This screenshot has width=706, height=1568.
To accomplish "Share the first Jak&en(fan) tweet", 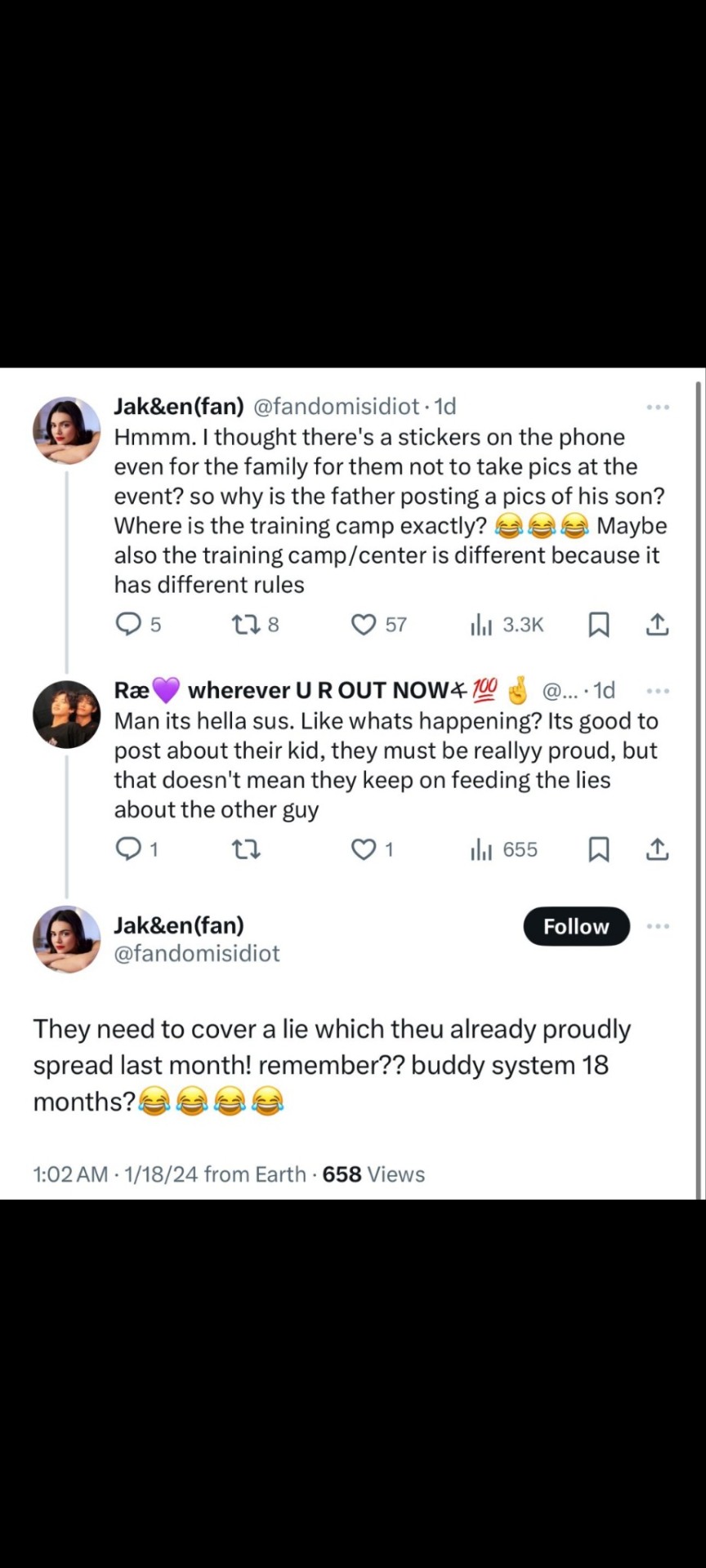I will 658,625.
